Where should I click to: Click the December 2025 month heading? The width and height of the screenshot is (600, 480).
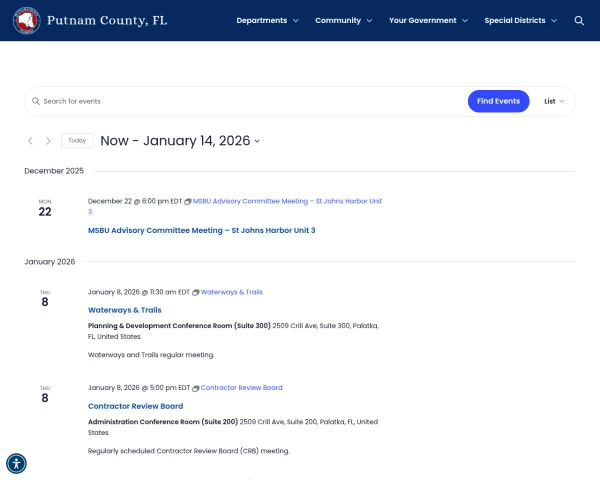click(54, 171)
